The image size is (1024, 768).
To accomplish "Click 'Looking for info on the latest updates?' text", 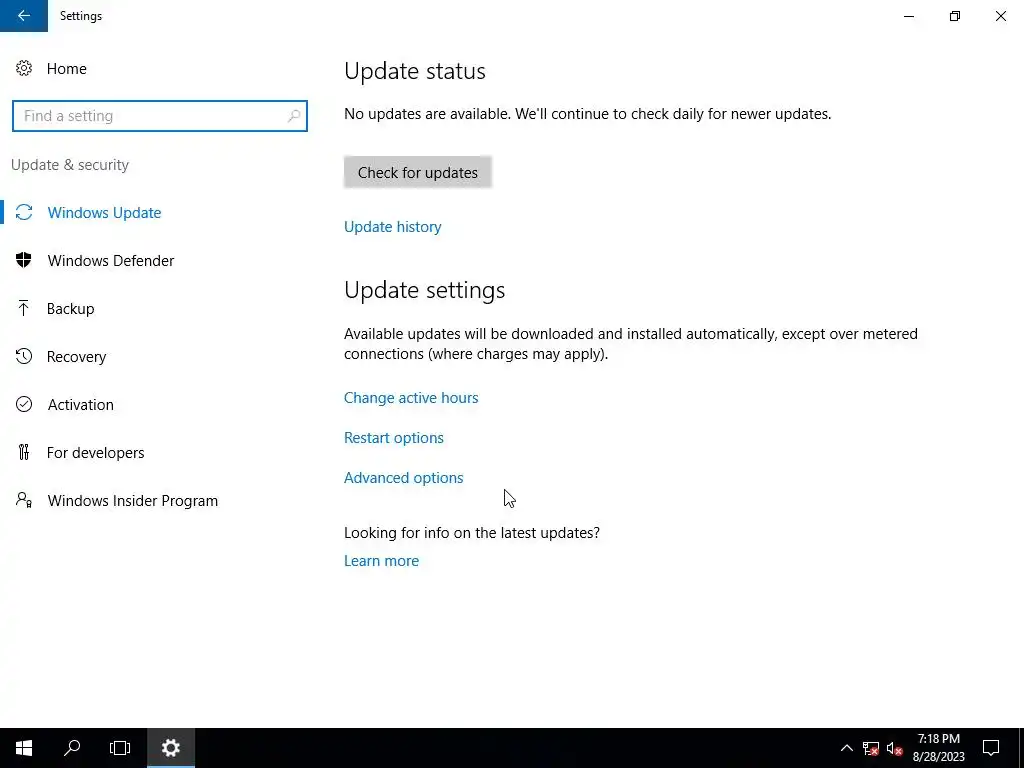I will click(x=472, y=533).
